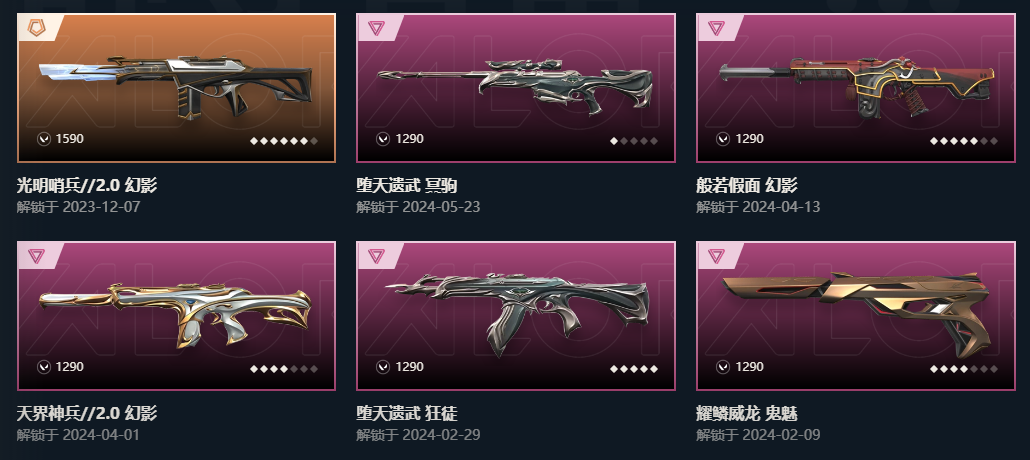Click upgrade level diamonds on 光明哨兵 card

click(284, 141)
